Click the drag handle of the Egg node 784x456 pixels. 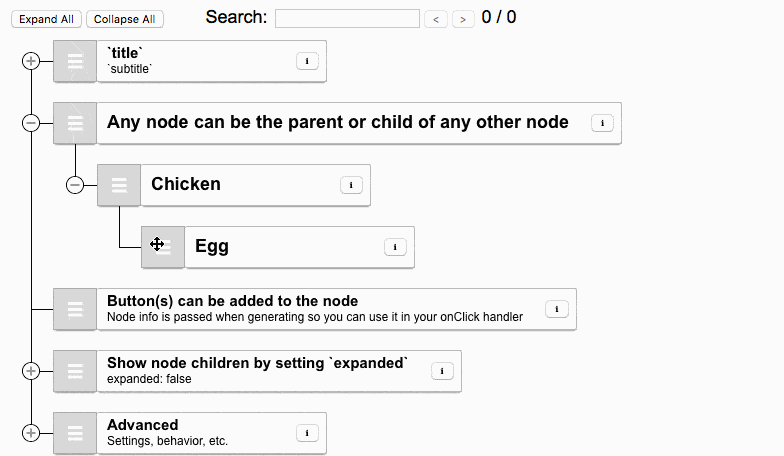pyautogui.click(x=163, y=247)
